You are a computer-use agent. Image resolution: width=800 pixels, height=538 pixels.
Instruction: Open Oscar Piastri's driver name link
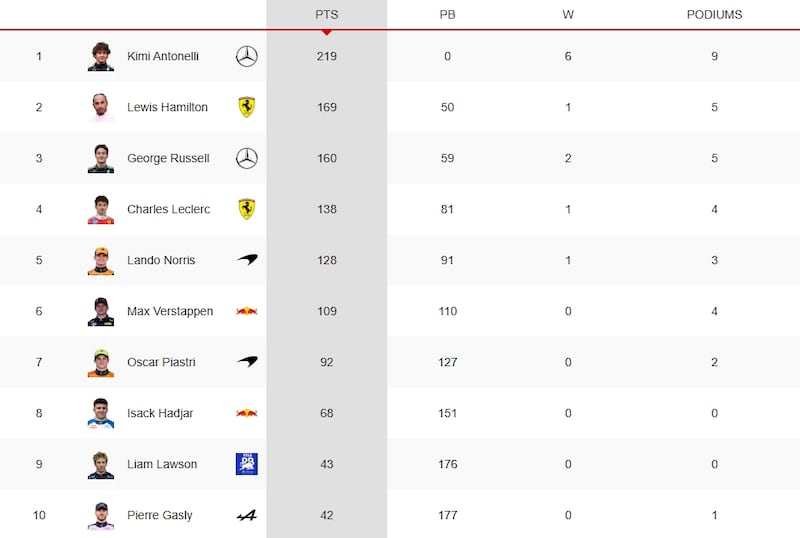pos(161,362)
